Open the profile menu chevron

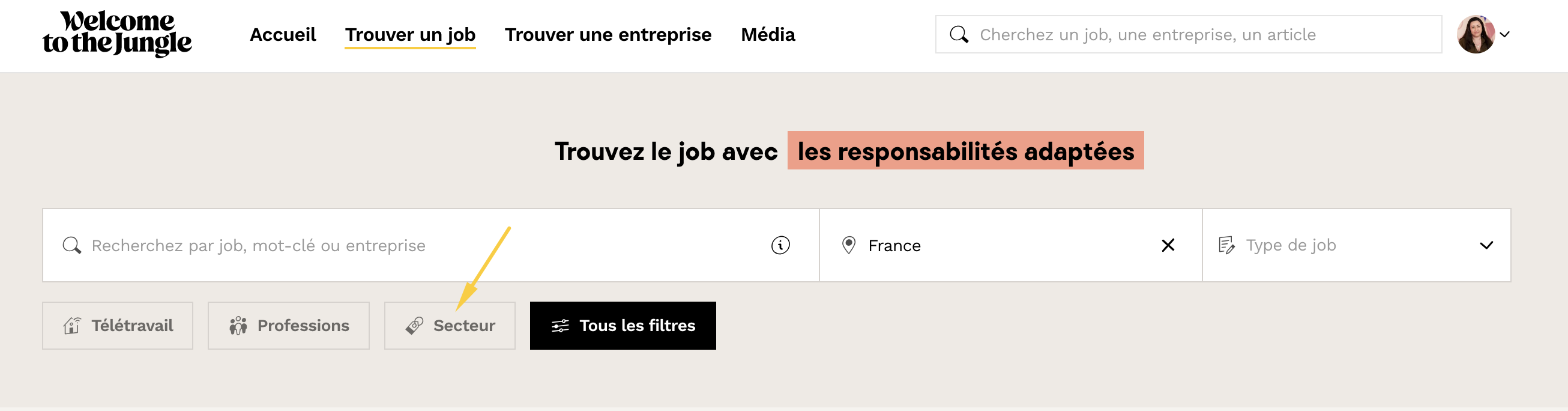tap(1505, 35)
